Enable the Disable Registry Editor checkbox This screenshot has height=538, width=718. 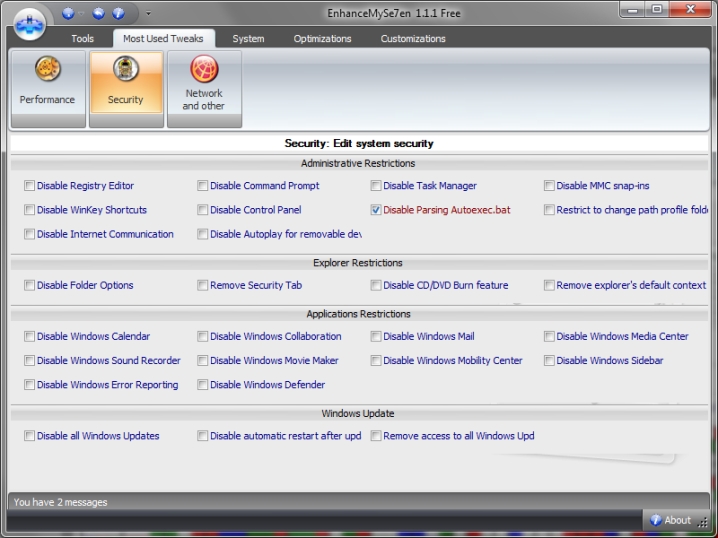tap(29, 186)
